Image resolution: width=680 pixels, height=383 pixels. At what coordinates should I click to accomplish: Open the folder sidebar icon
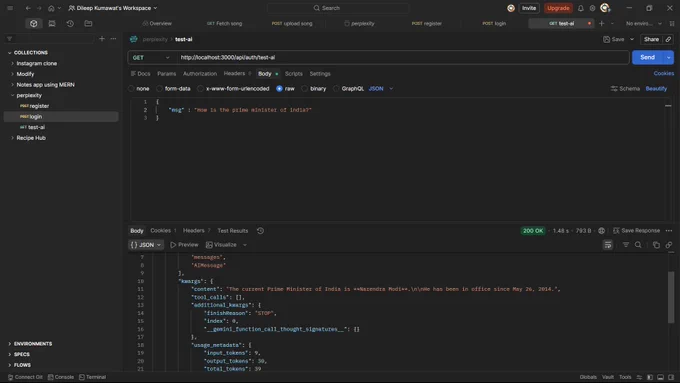88,23
